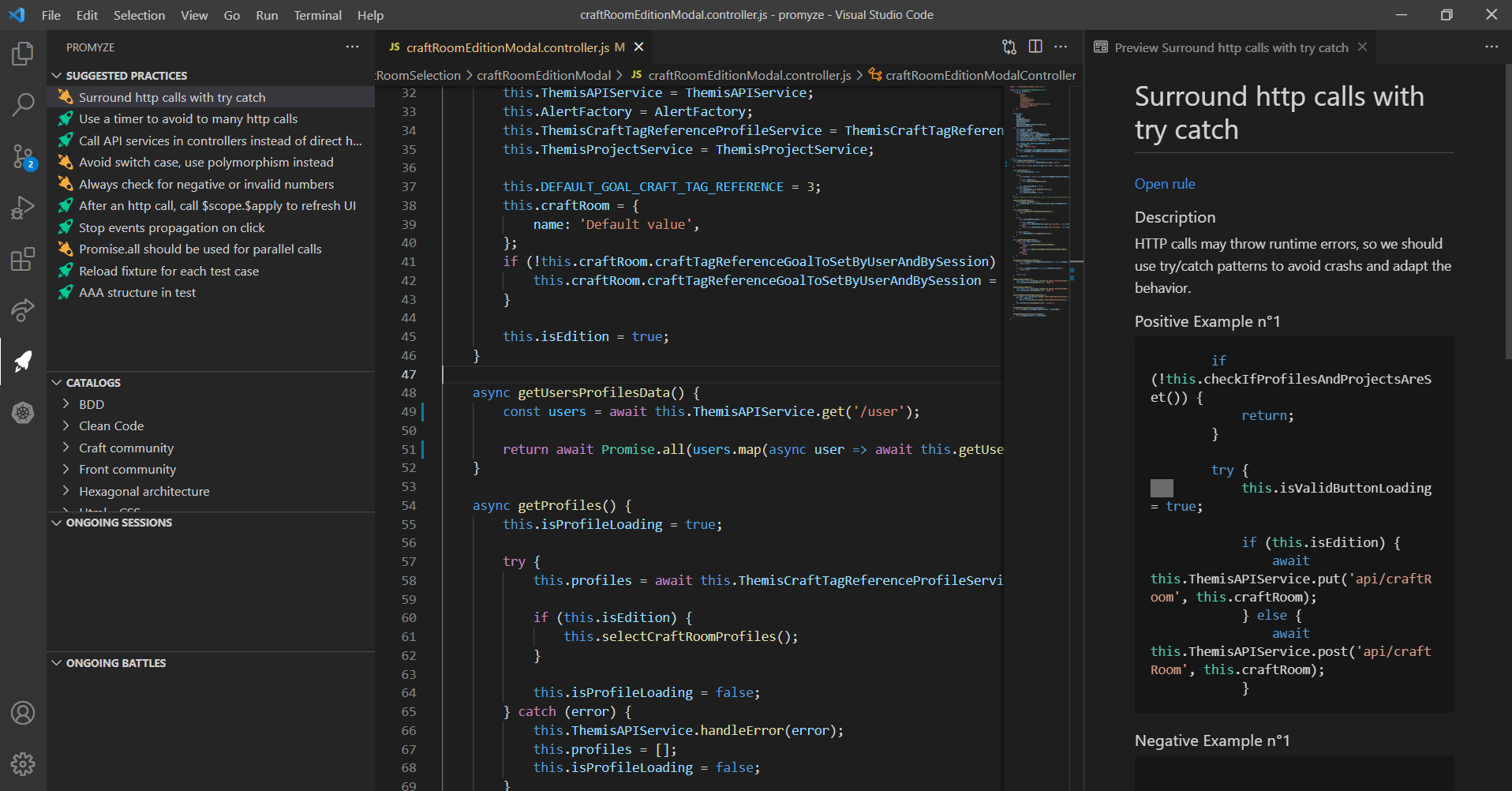This screenshot has width=1512, height=791.
Task: Click the Split Editor Right icon
Action: click(x=1035, y=47)
